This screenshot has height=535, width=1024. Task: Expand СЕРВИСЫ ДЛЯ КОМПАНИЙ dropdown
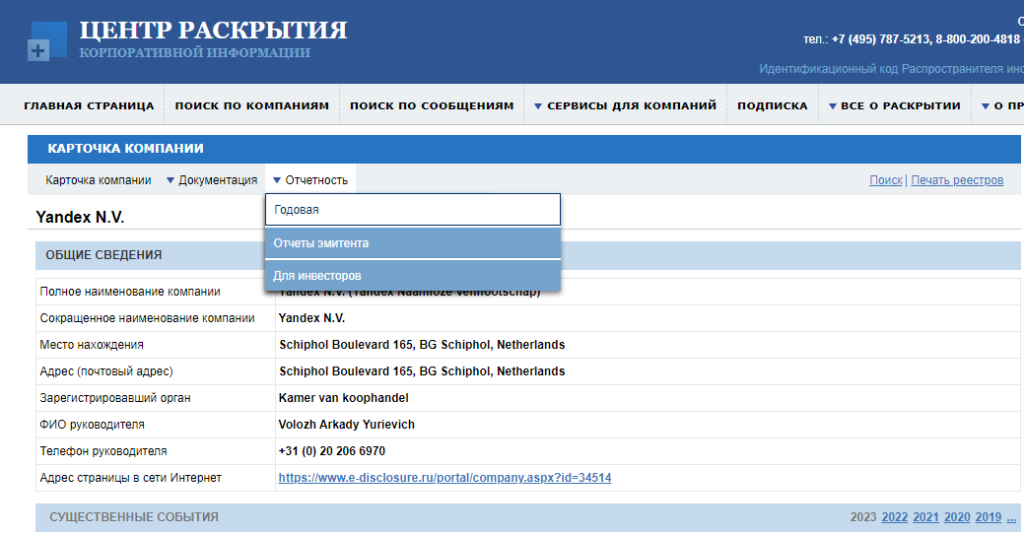pos(626,105)
